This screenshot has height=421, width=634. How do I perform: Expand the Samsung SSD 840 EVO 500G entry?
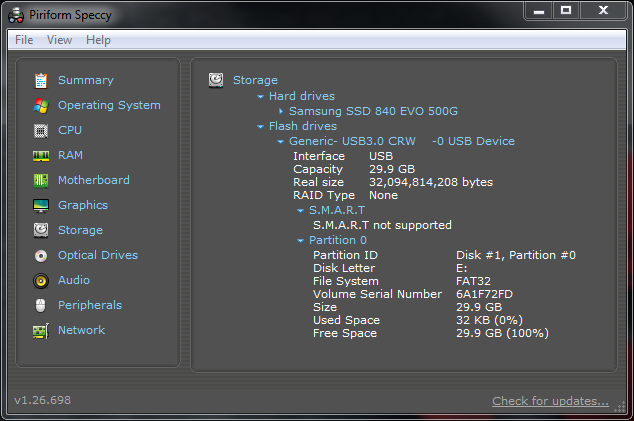[281, 111]
